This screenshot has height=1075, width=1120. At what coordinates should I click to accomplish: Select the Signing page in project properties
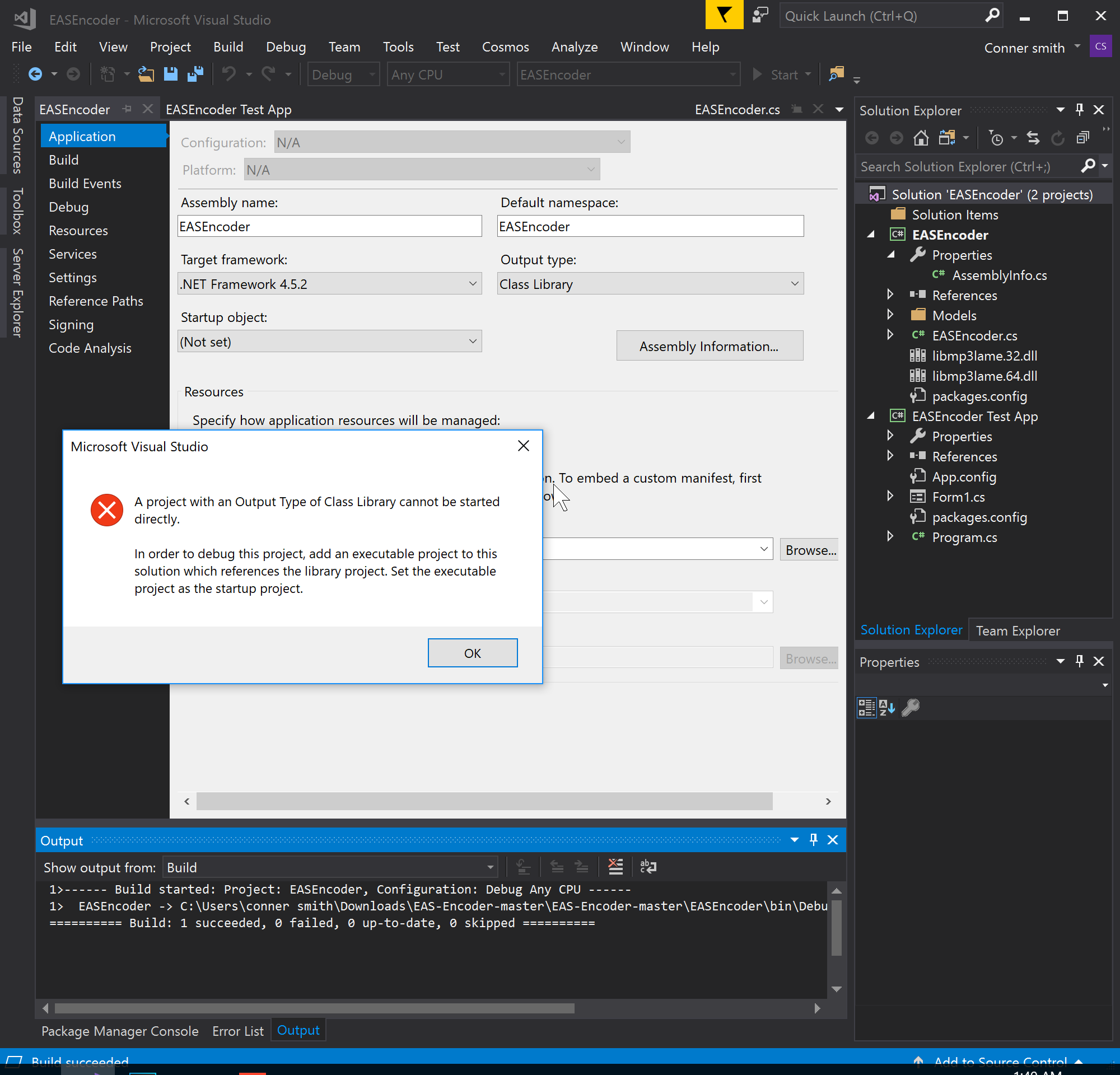[71, 324]
